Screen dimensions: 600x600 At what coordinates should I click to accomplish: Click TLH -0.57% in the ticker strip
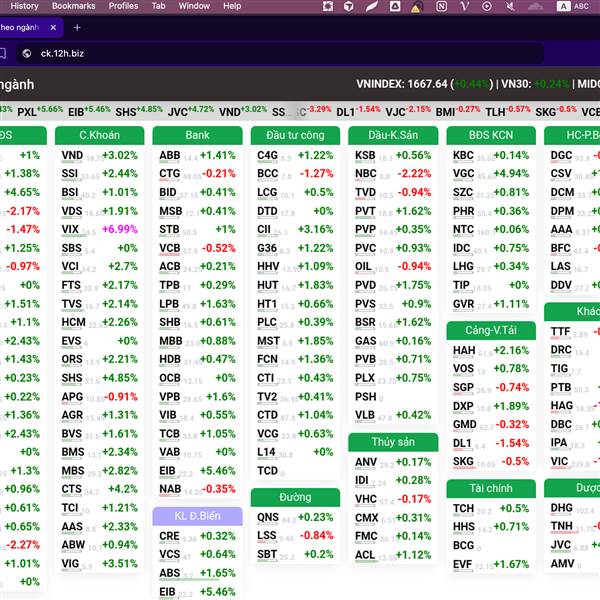click(508, 111)
